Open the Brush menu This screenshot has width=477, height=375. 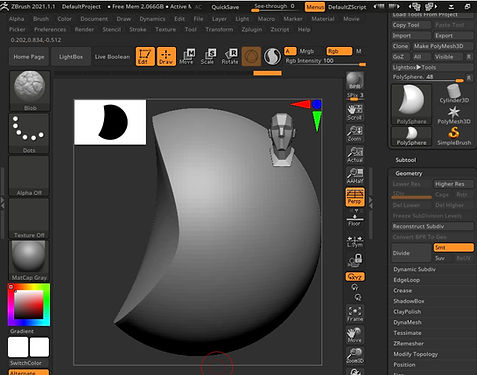click(x=41, y=19)
